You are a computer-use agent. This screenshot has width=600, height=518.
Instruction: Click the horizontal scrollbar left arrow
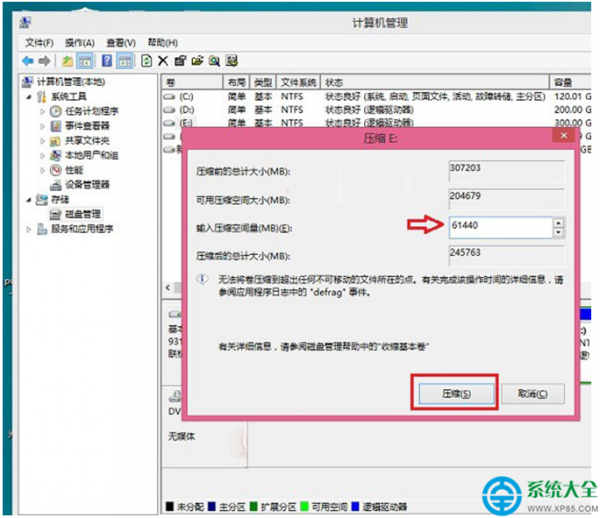pyautogui.click(x=168, y=288)
